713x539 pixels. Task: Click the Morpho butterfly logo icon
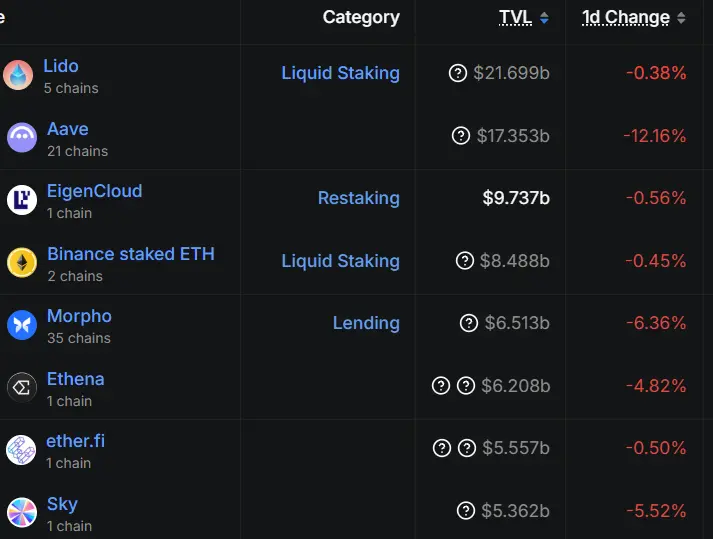[x=22, y=325]
